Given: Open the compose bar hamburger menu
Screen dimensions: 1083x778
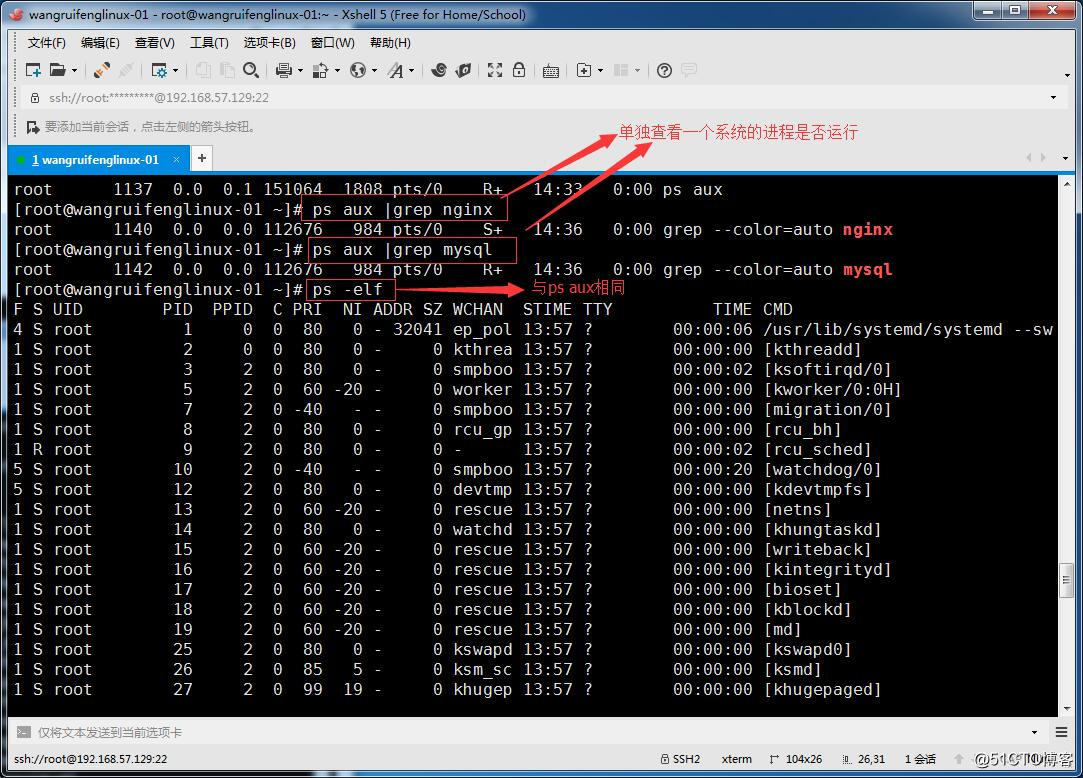Looking at the screenshot, I should pyautogui.click(x=1062, y=732).
